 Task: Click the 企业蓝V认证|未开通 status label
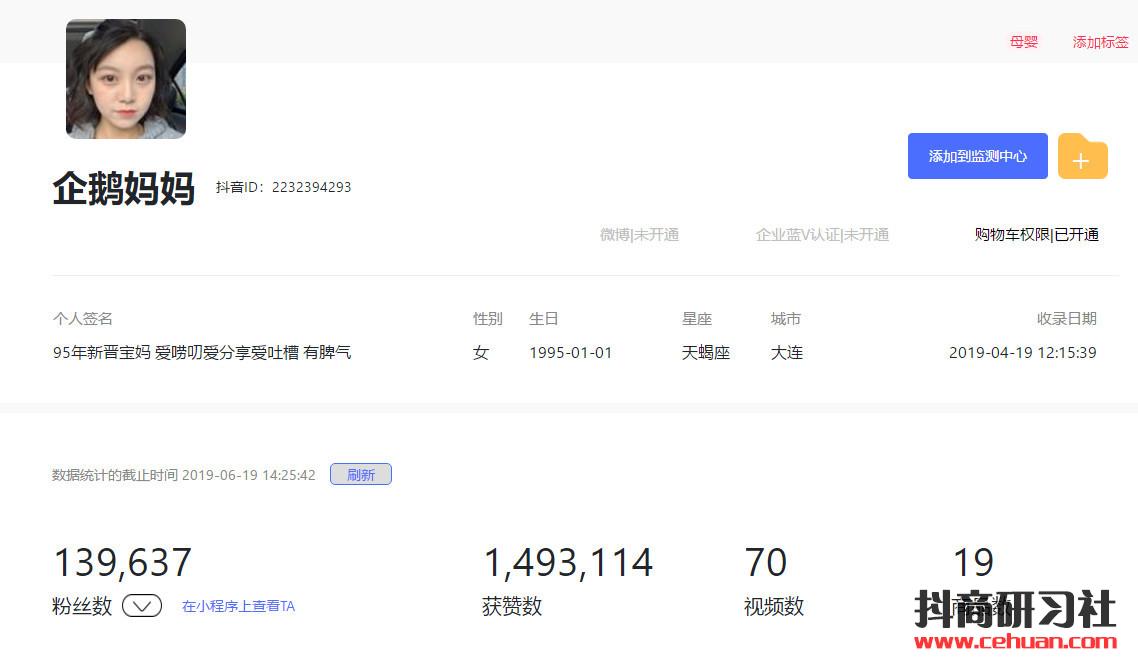point(822,235)
